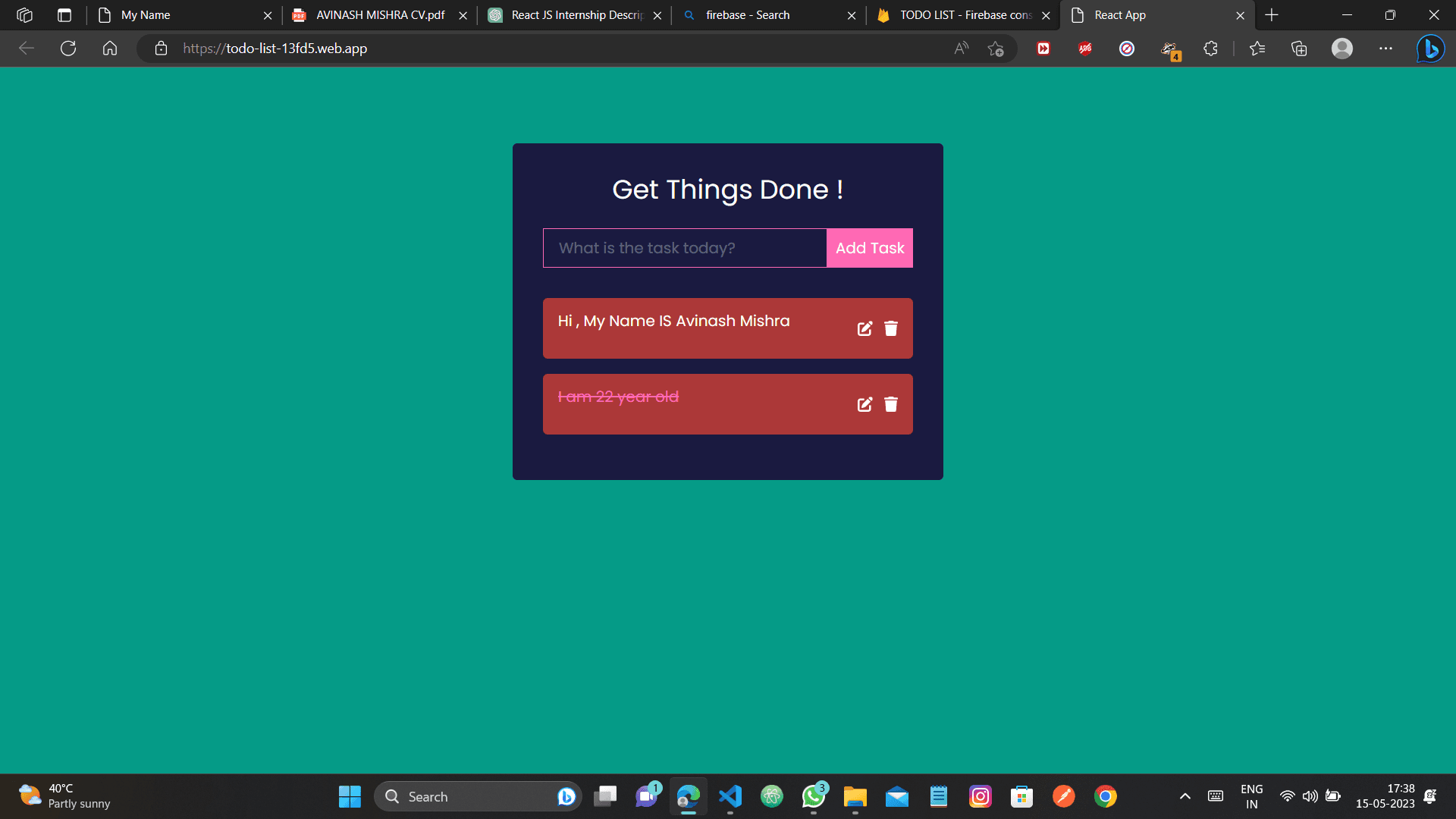Focus the 'What is the task today?' input
The width and height of the screenshot is (1456, 819).
coord(685,248)
